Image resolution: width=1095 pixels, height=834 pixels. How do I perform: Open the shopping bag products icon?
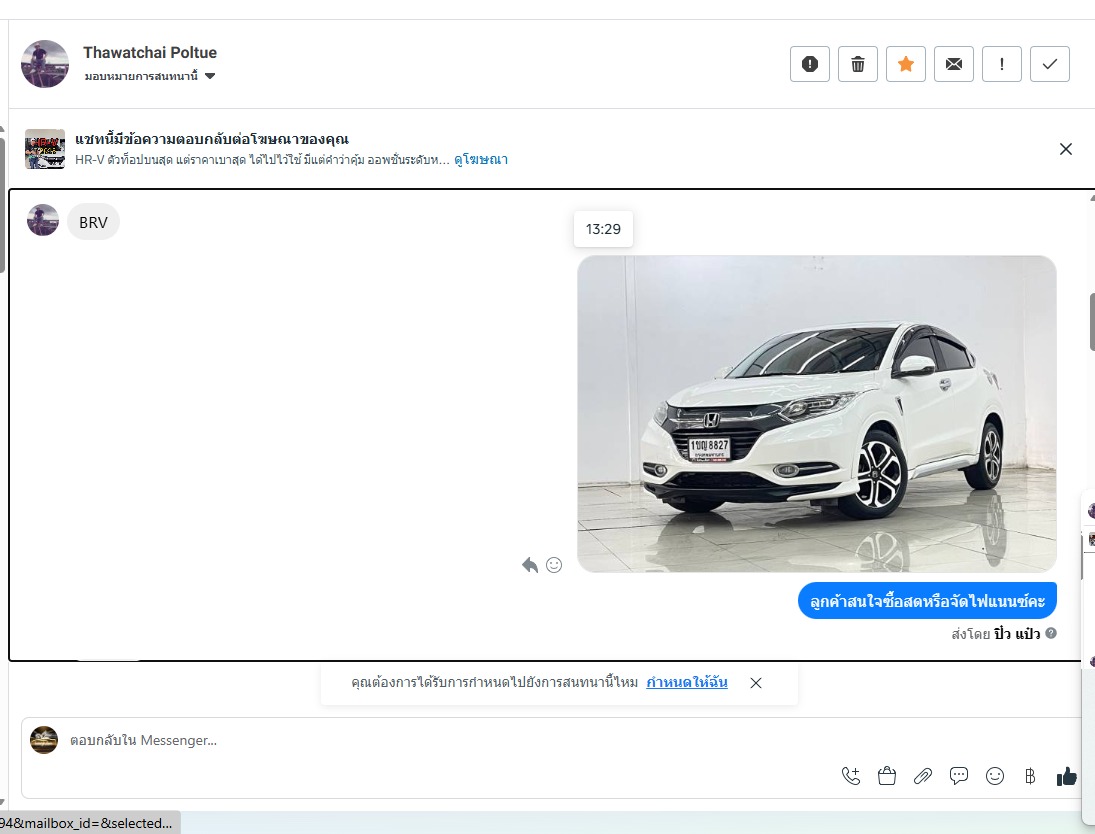tap(886, 776)
